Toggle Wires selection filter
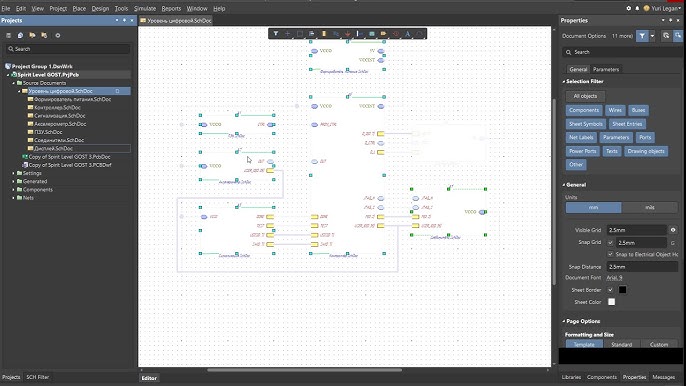This screenshot has height=386, width=686. [x=615, y=110]
